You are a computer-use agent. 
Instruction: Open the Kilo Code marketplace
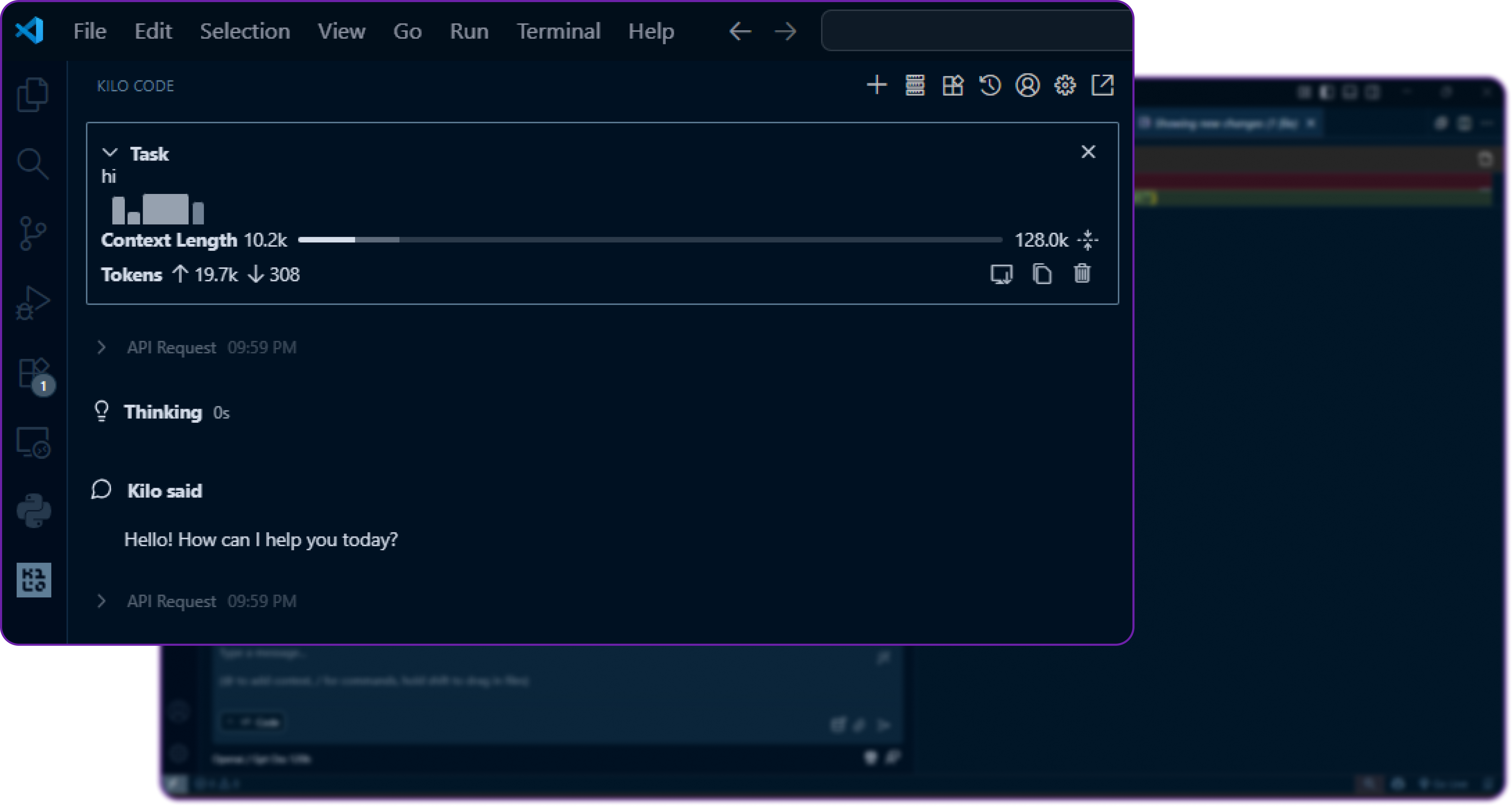(x=952, y=86)
